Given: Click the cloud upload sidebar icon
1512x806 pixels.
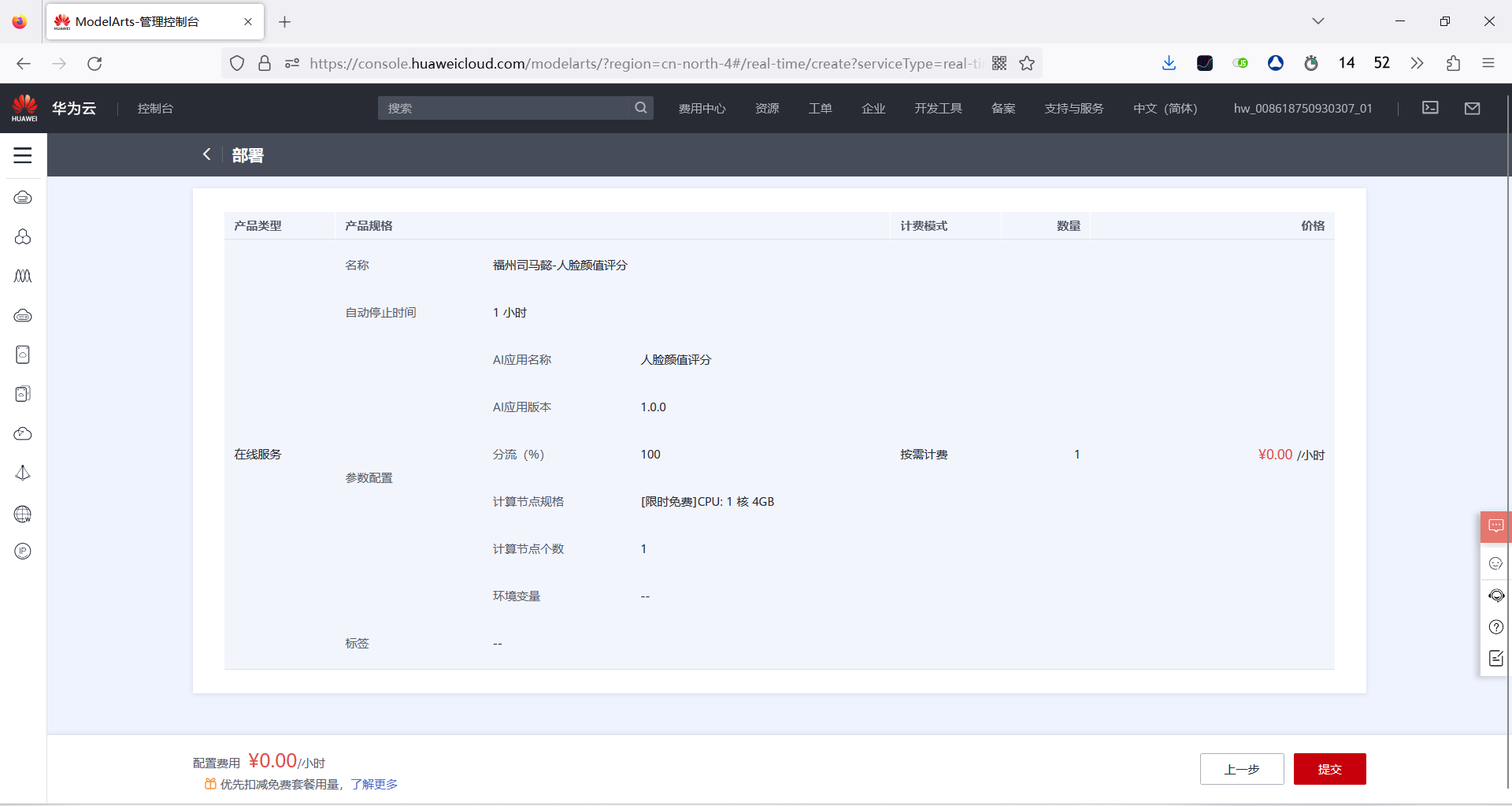Looking at the screenshot, I should tap(23, 433).
